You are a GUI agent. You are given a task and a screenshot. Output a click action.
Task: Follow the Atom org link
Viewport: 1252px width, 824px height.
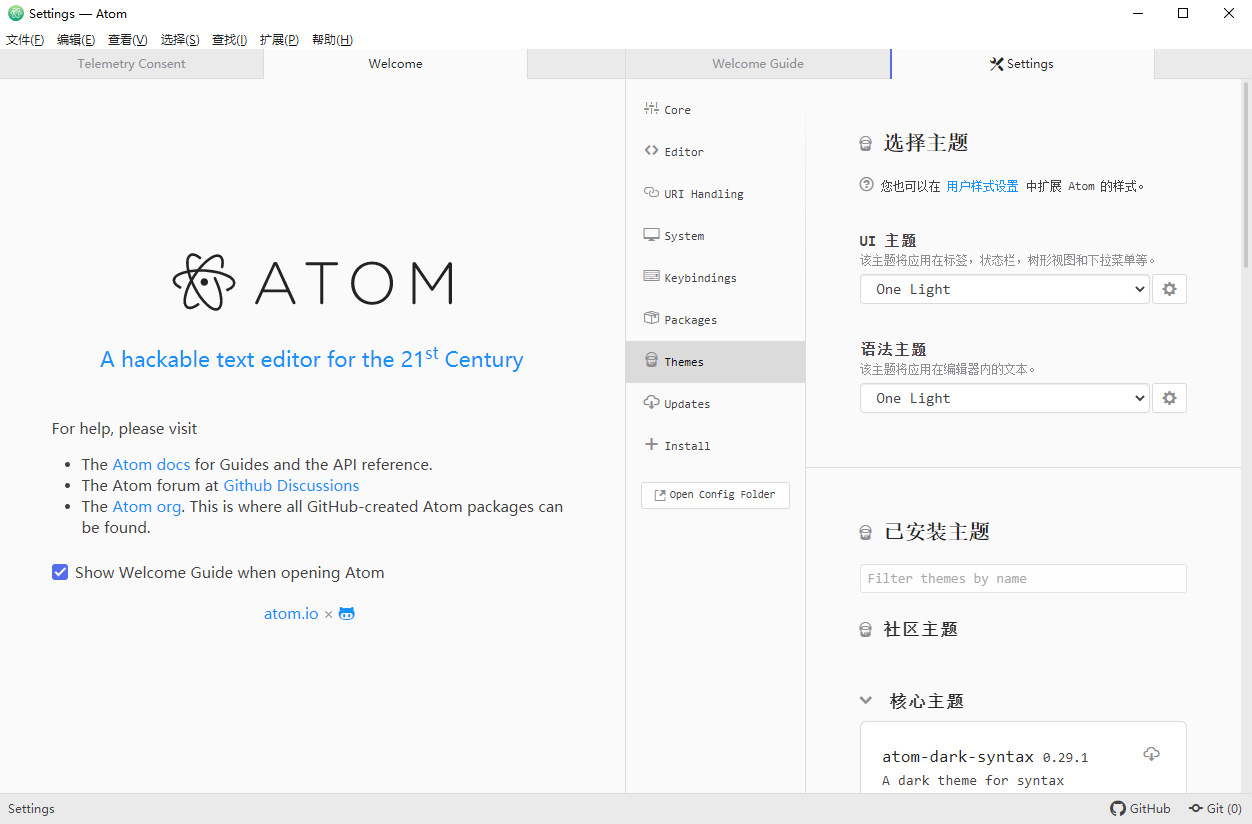pyautogui.click(x=146, y=506)
